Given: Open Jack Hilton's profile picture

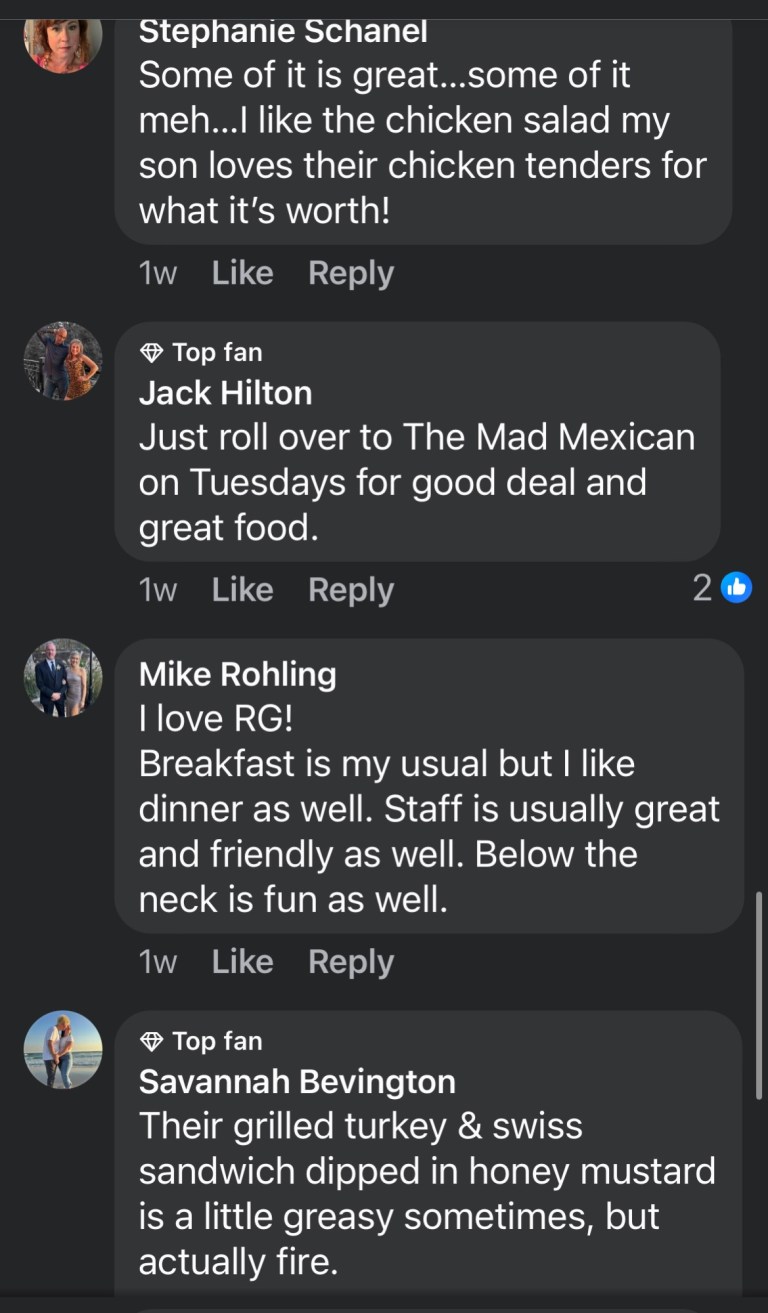Looking at the screenshot, I should pyautogui.click(x=62, y=361).
